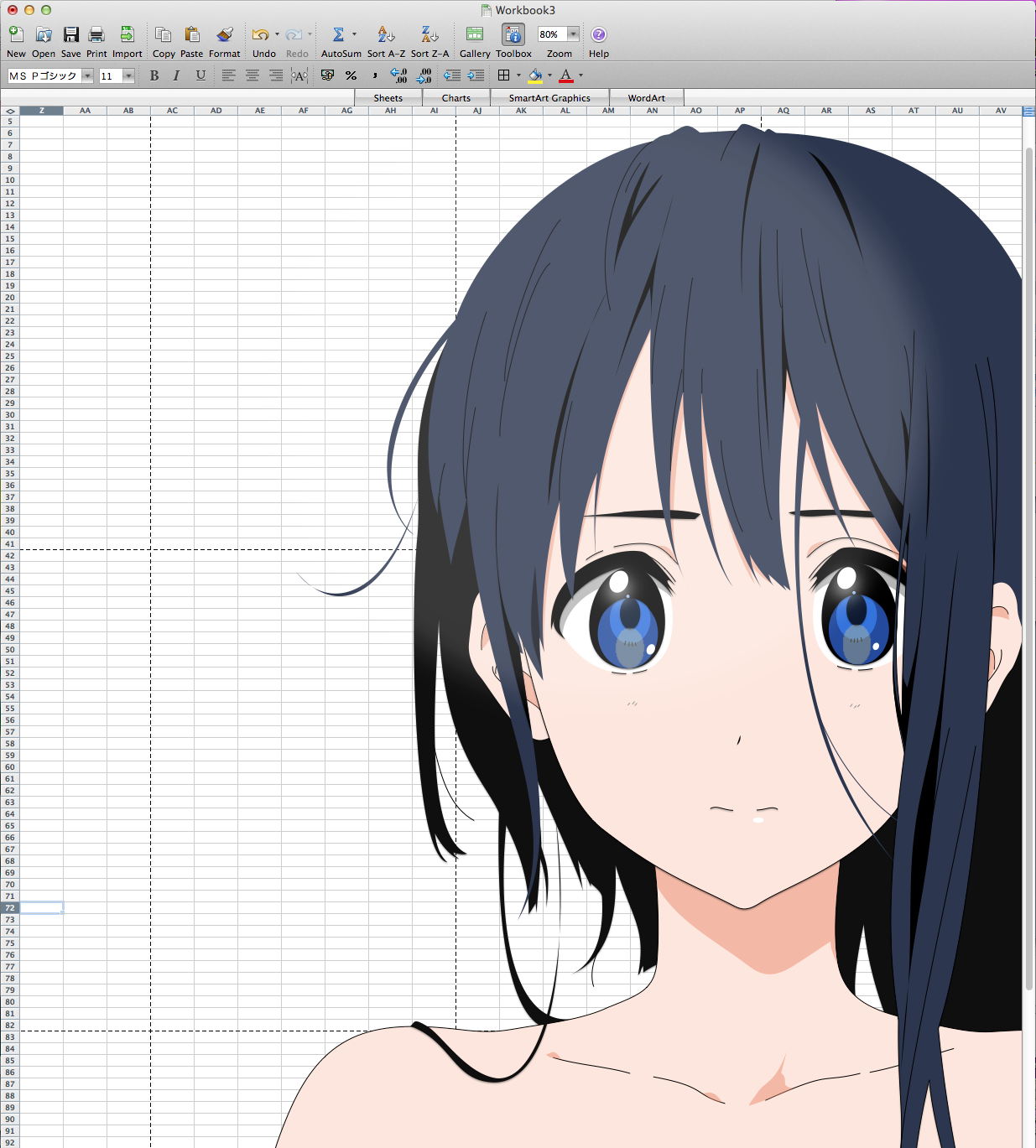Open the Font Color dropdown arrow
Screen dimensions: 1036x1148
click(580, 75)
